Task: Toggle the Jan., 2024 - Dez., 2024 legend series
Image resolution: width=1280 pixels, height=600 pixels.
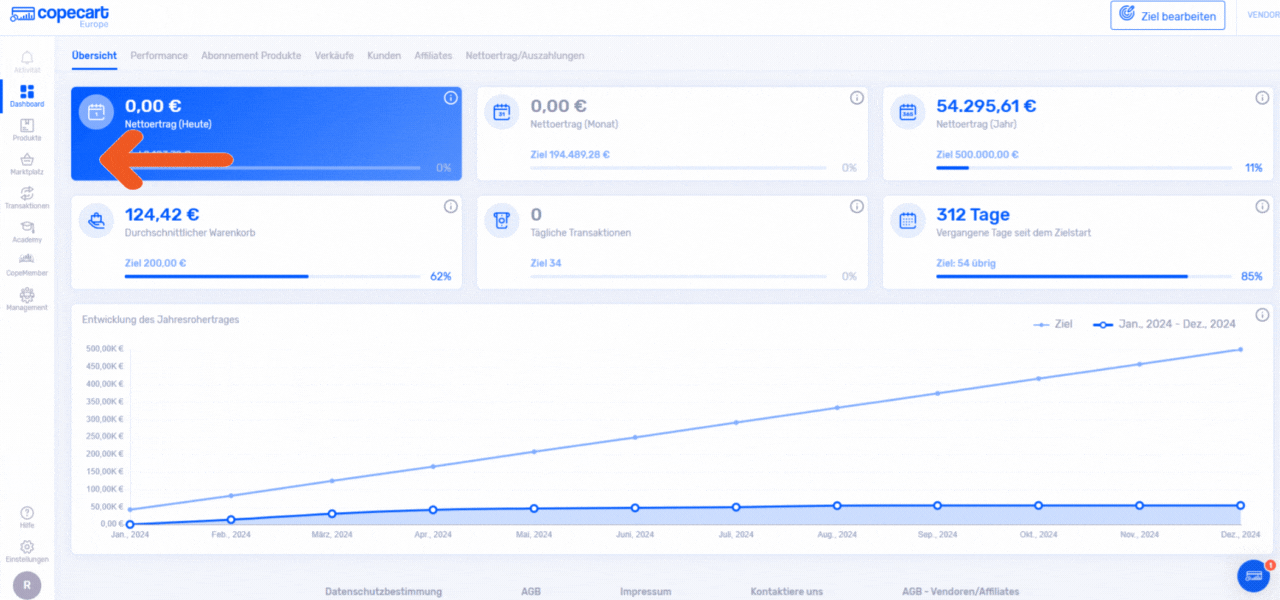Action: [1164, 324]
